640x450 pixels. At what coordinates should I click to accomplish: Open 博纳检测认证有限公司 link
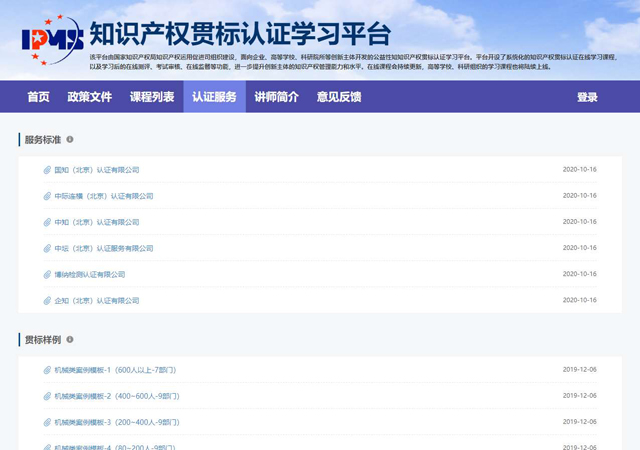90,274
